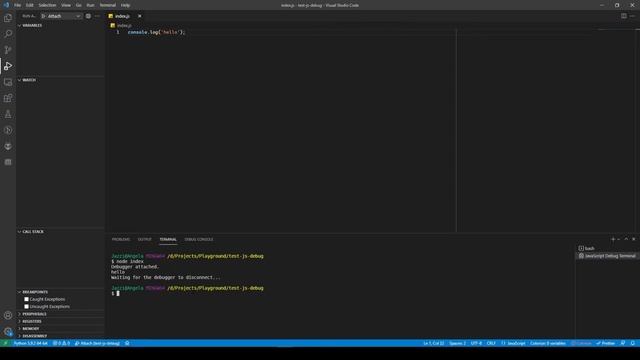The image size is (640, 360).
Task: Switch to the Output panel tab
Action: point(144,239)
